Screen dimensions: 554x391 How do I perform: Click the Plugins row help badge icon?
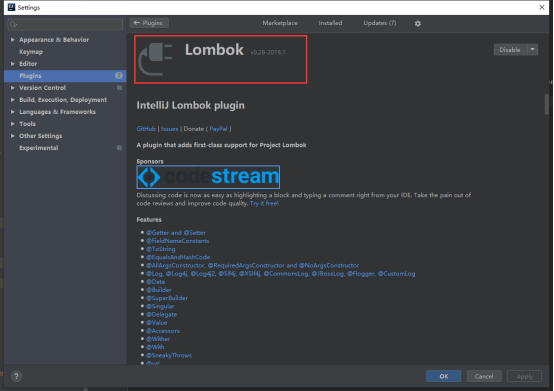[119, 76]
